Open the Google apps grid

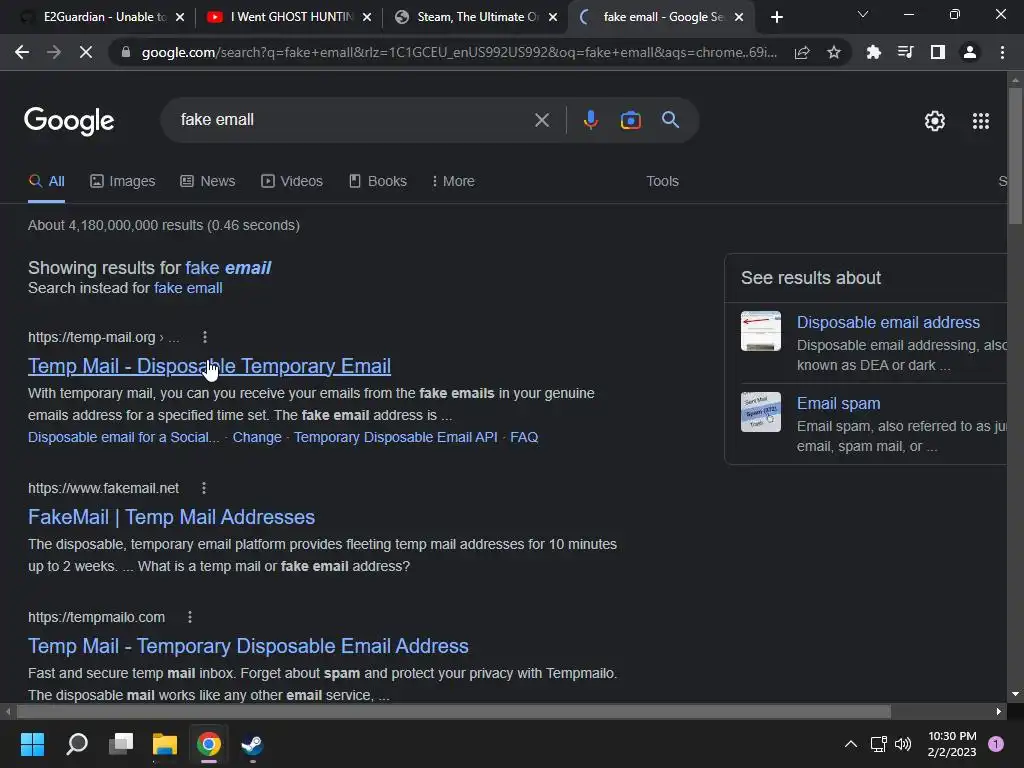pos(980,121)
